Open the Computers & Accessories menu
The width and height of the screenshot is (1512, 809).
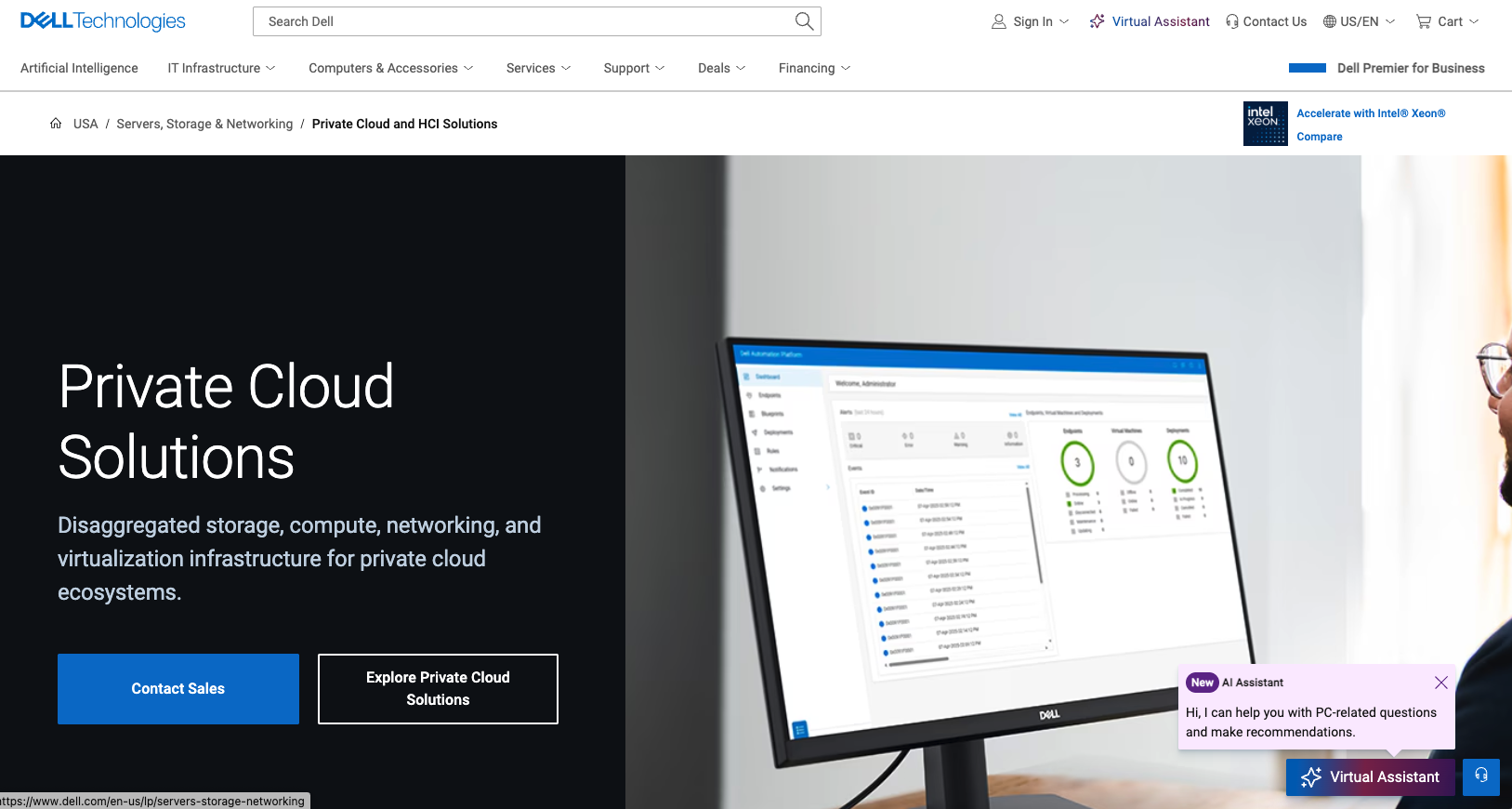(391, 68)
